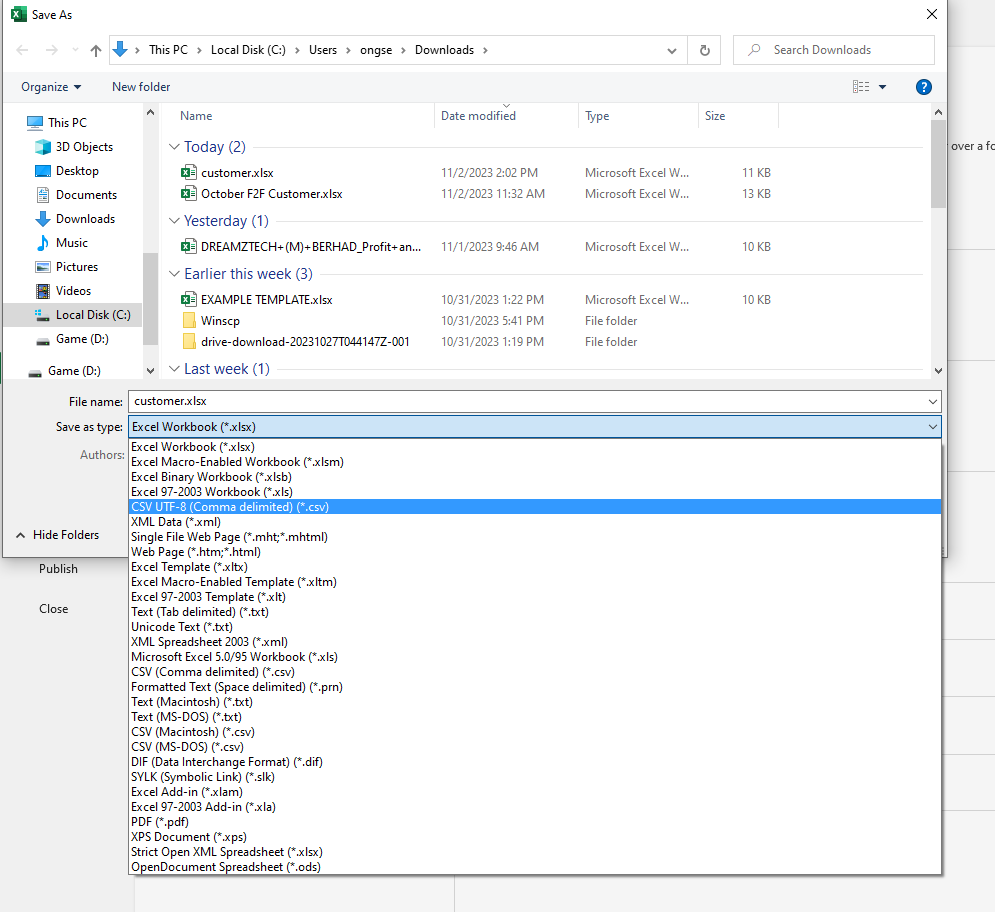Refresh the Downloads folder view
The image size is (995, 912).
(x=704, y=50)
